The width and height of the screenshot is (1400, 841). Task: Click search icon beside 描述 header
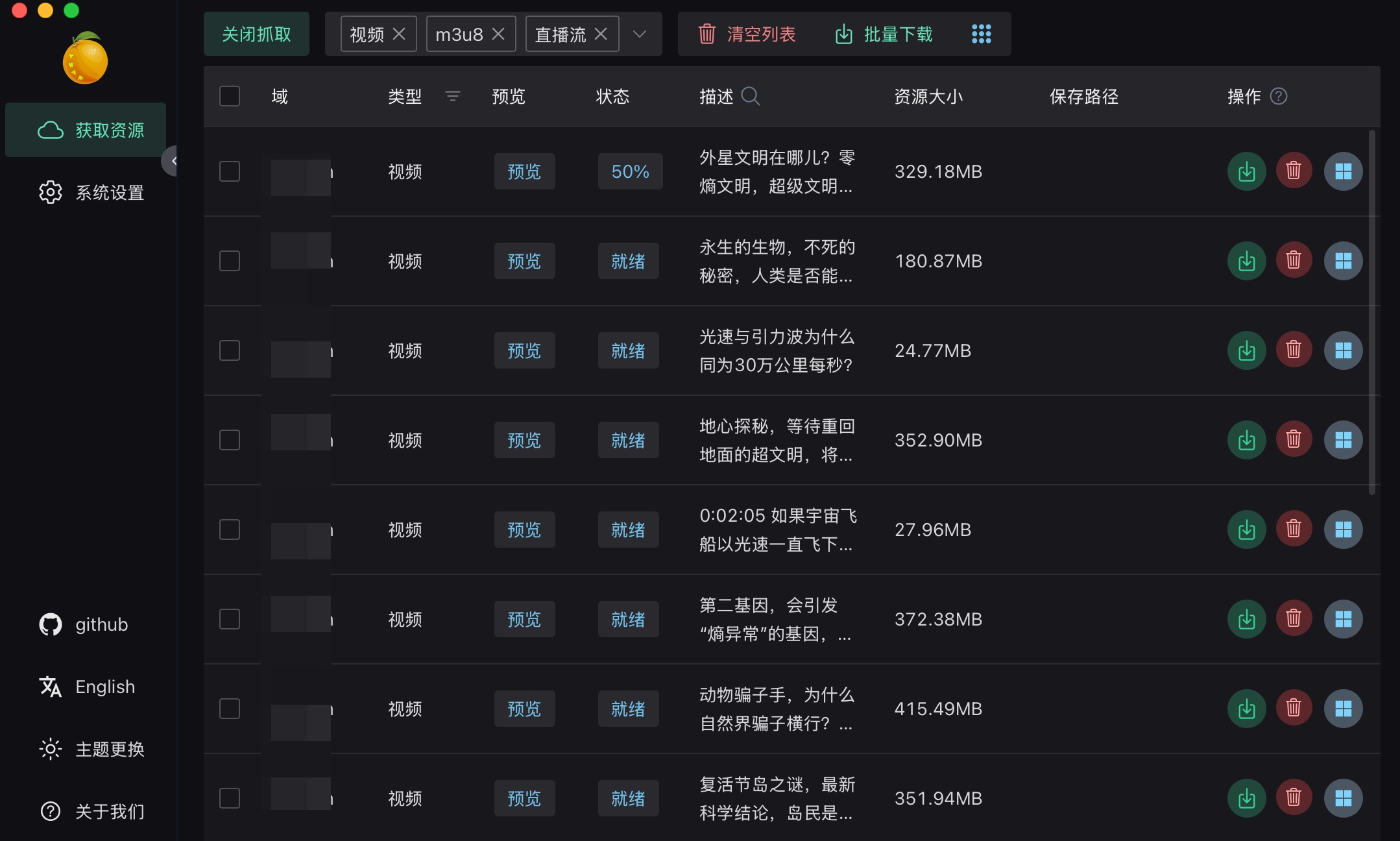coord(751,96)
